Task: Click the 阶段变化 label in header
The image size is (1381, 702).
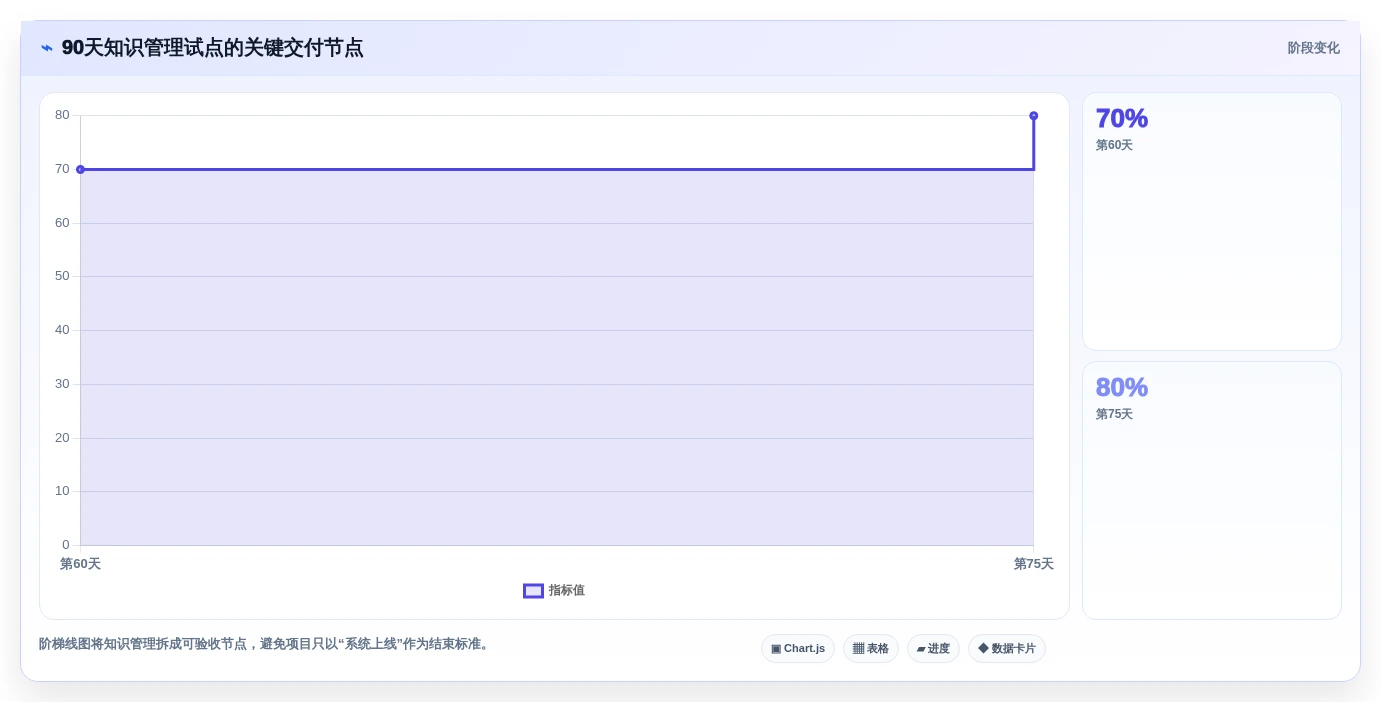Action: 1313,48
